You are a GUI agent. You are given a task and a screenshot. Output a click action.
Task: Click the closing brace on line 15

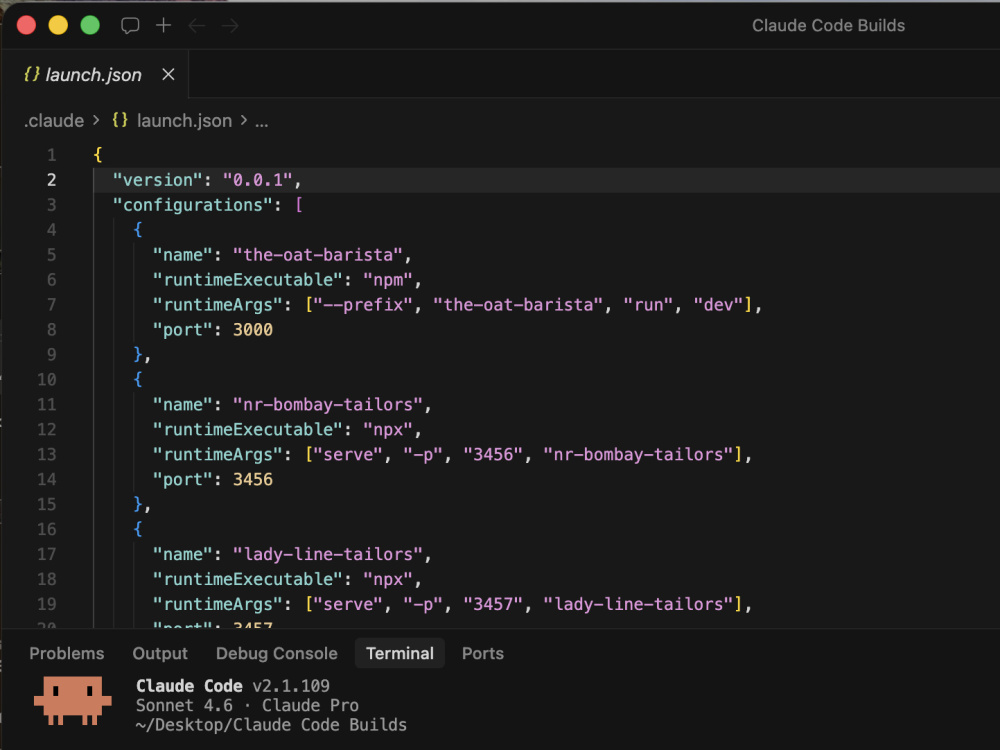coord(138,504)
